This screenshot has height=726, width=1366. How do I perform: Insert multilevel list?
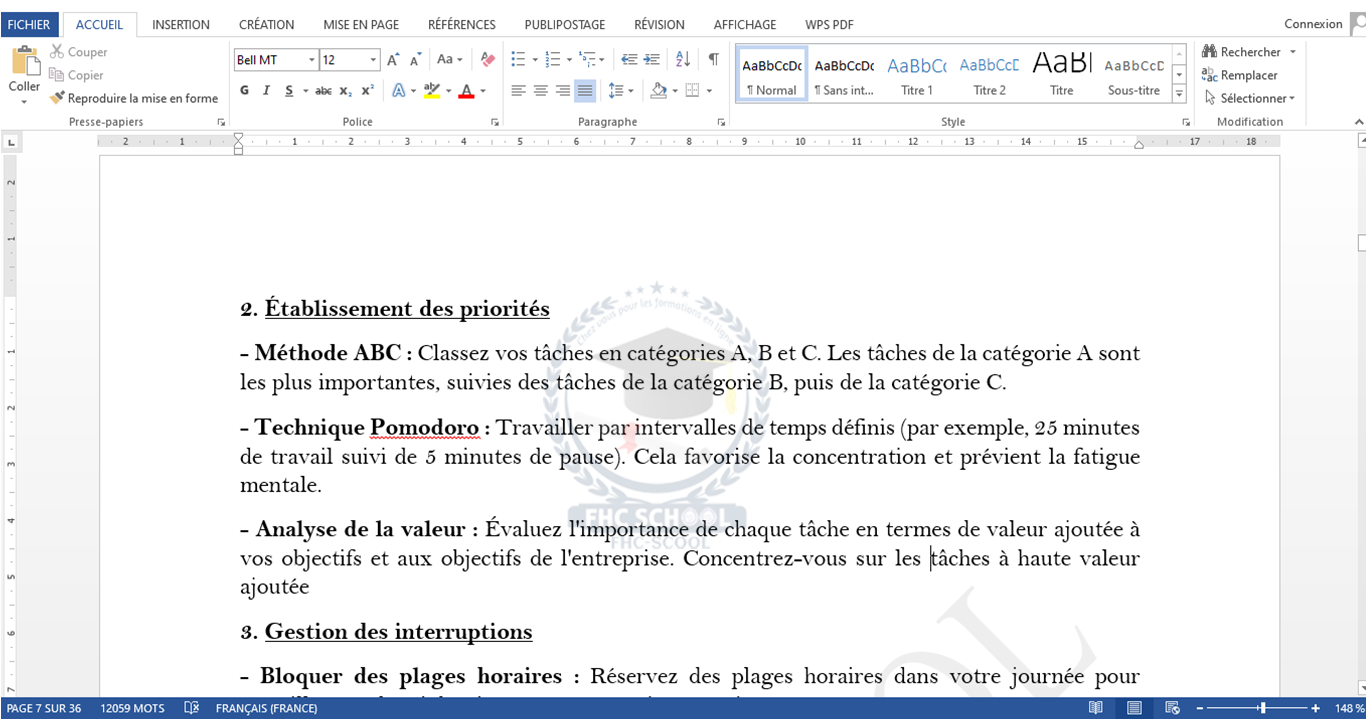click(587, 60)
